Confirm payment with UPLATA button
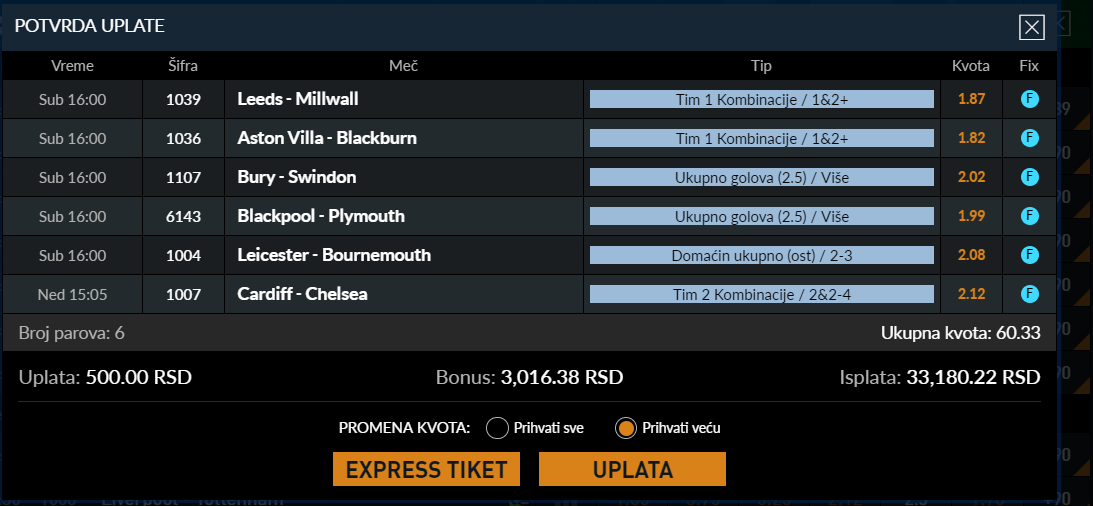The image size is (1093, 506). (x=632, y=469)
